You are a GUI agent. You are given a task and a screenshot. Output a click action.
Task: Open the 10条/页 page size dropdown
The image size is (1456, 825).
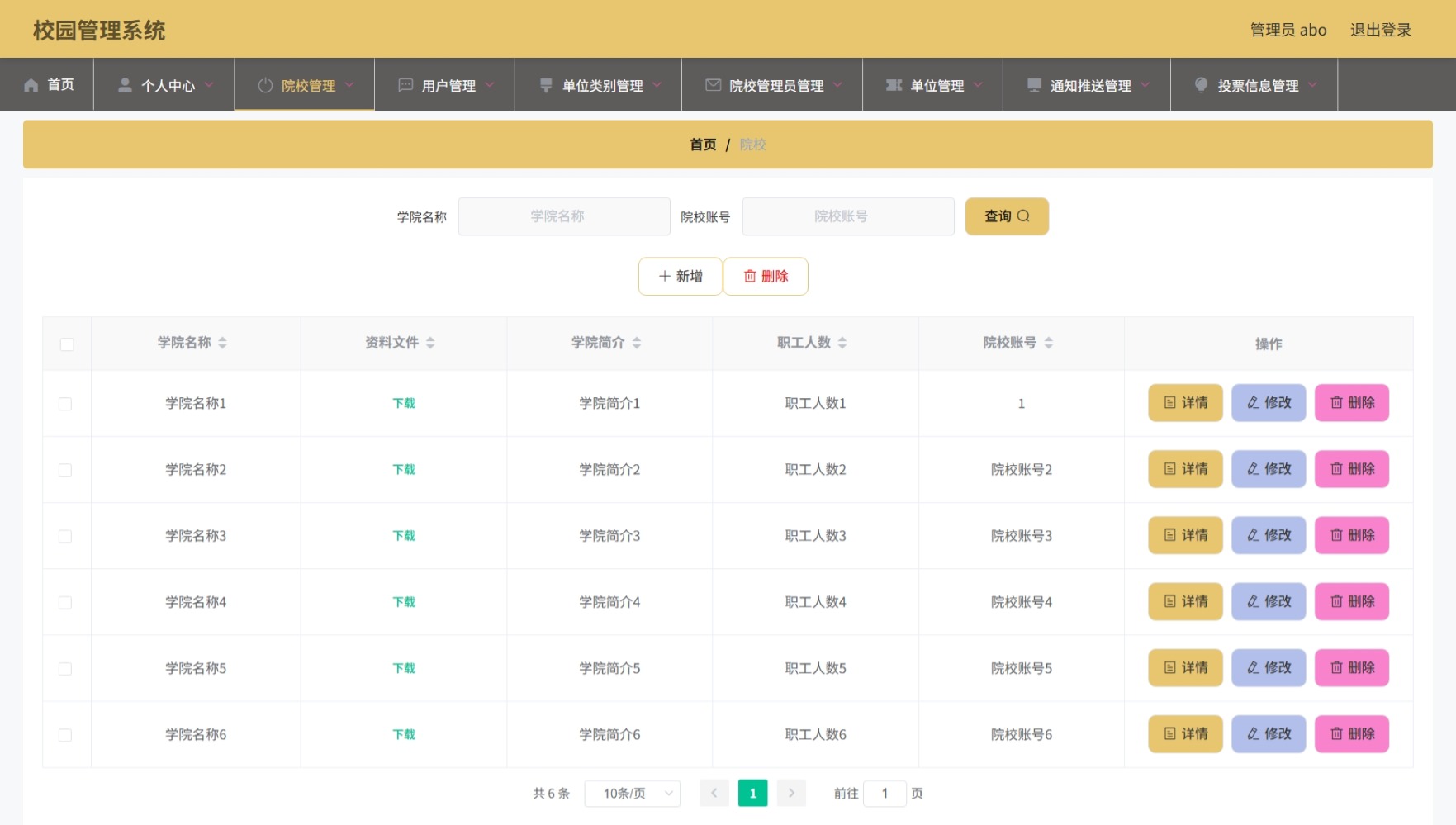click(x=633, y=794)
